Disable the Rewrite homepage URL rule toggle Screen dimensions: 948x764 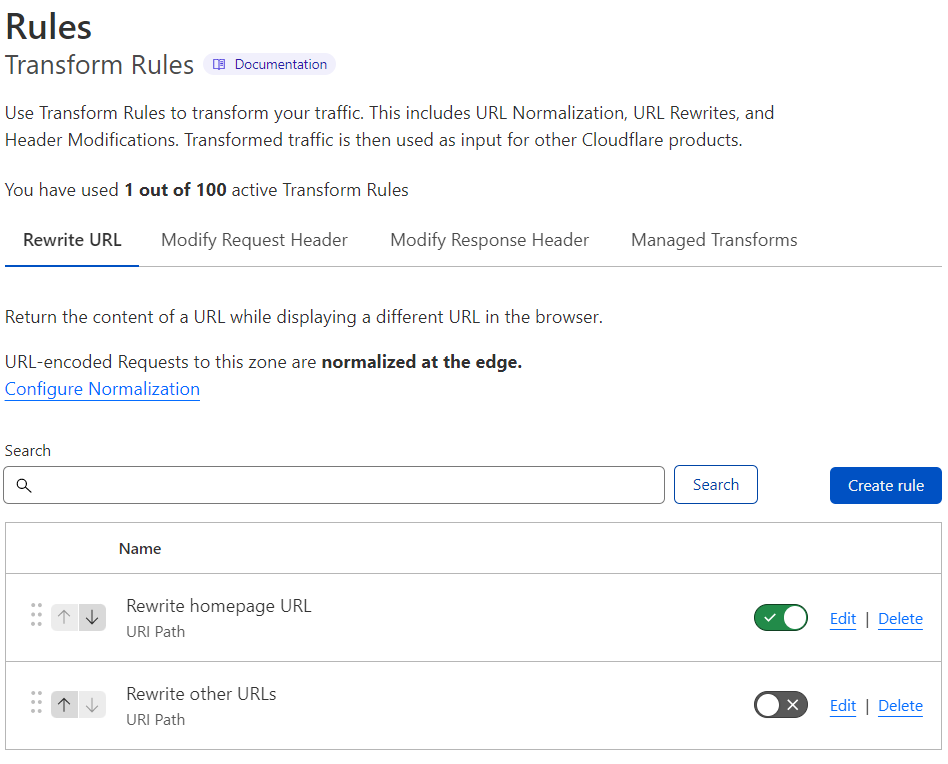781,617
